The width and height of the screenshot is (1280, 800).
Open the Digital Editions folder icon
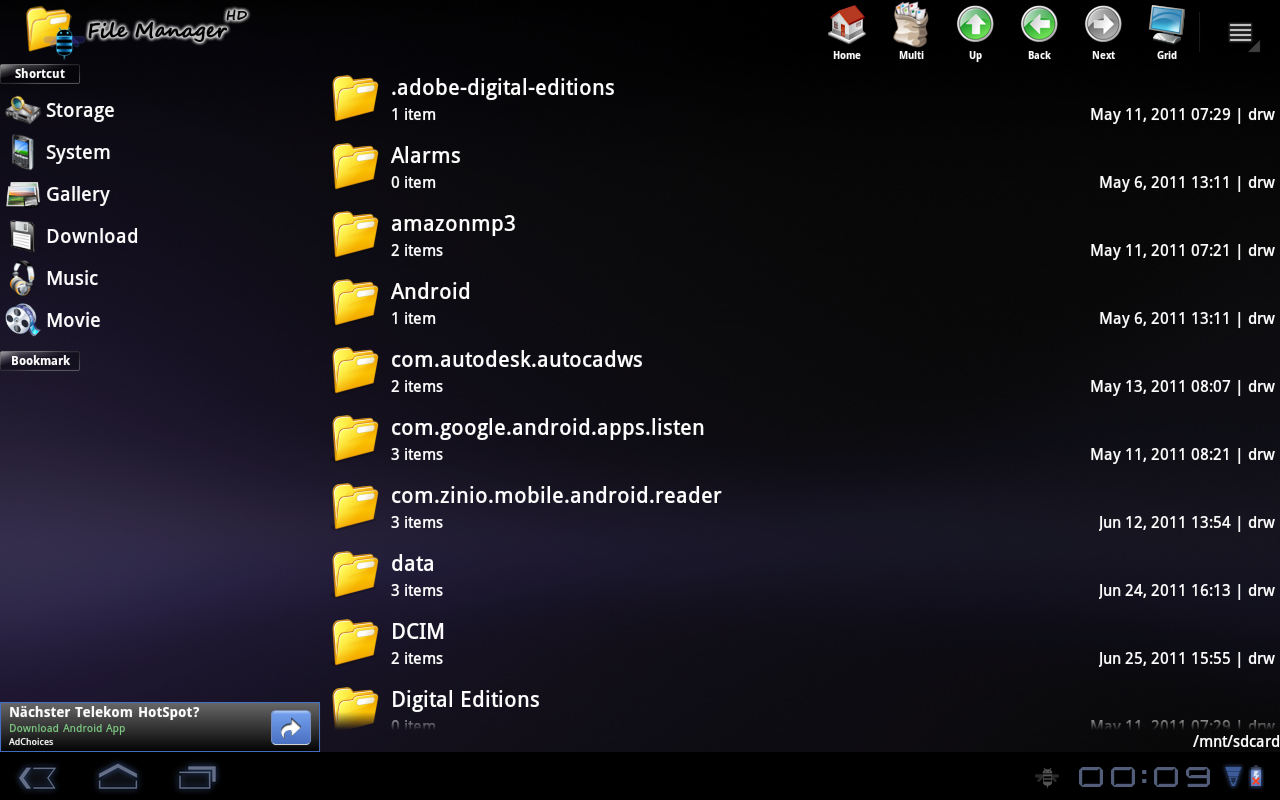(355, 709)
